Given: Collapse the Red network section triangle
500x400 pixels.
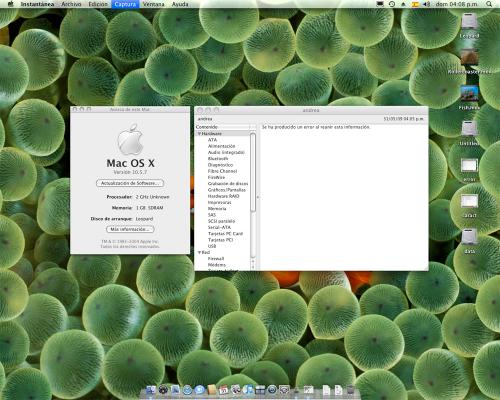Looking at the screenshot, I should pyautogui.click(x=199, y=253).
